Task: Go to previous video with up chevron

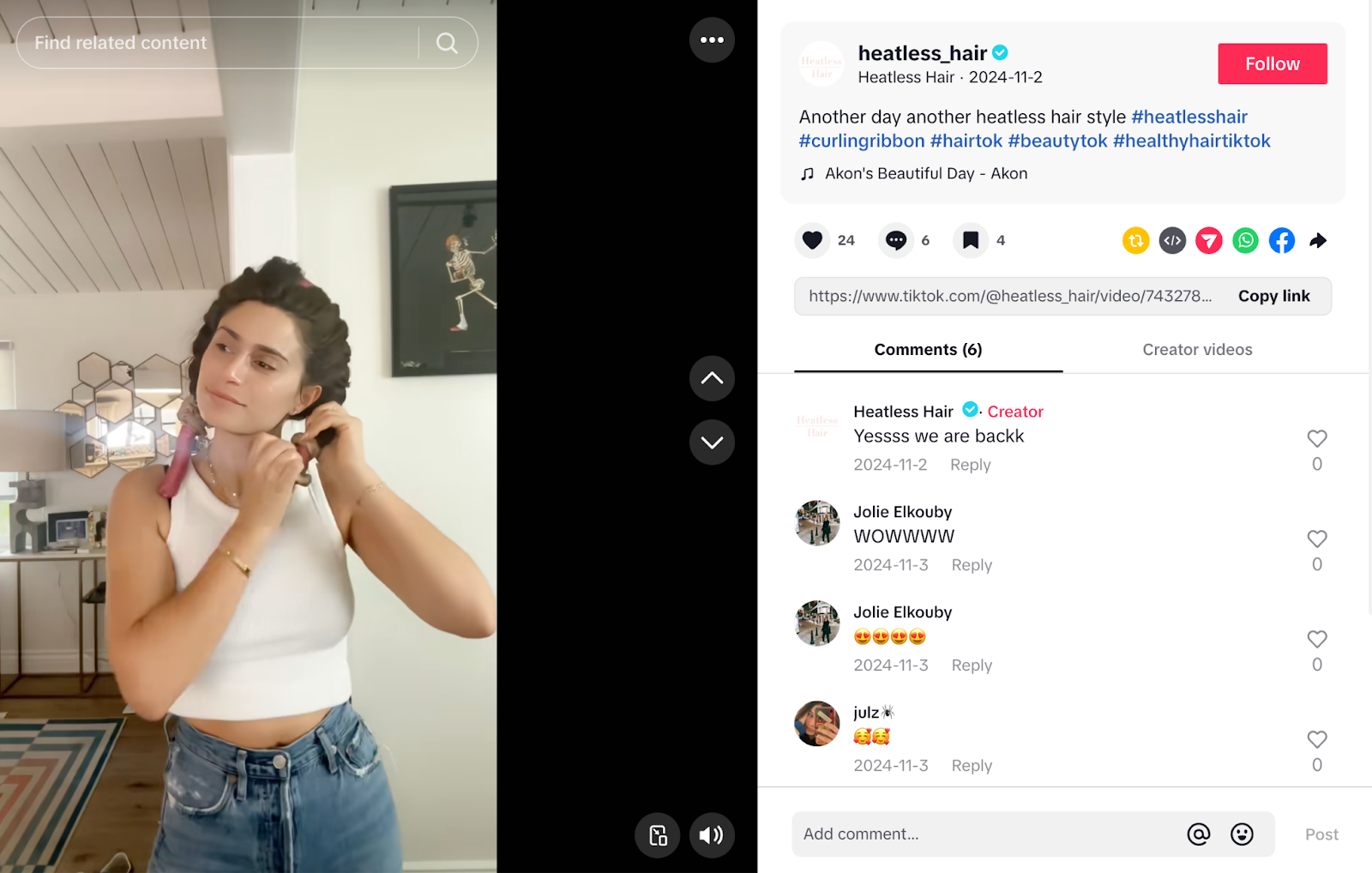Action: [x=712, y=378]
